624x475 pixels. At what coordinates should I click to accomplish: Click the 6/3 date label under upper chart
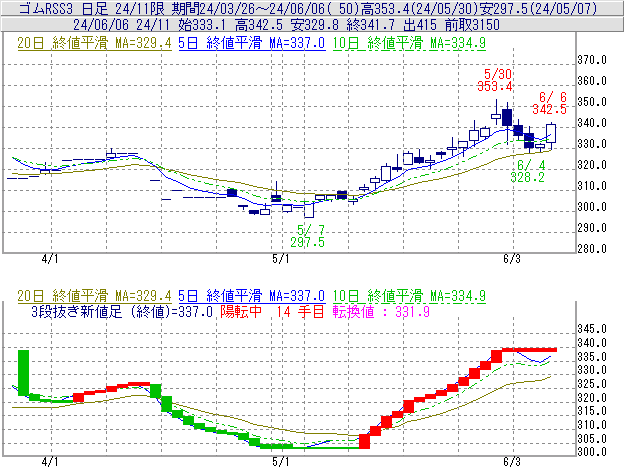pyautogui.click(x=512, y=259)
